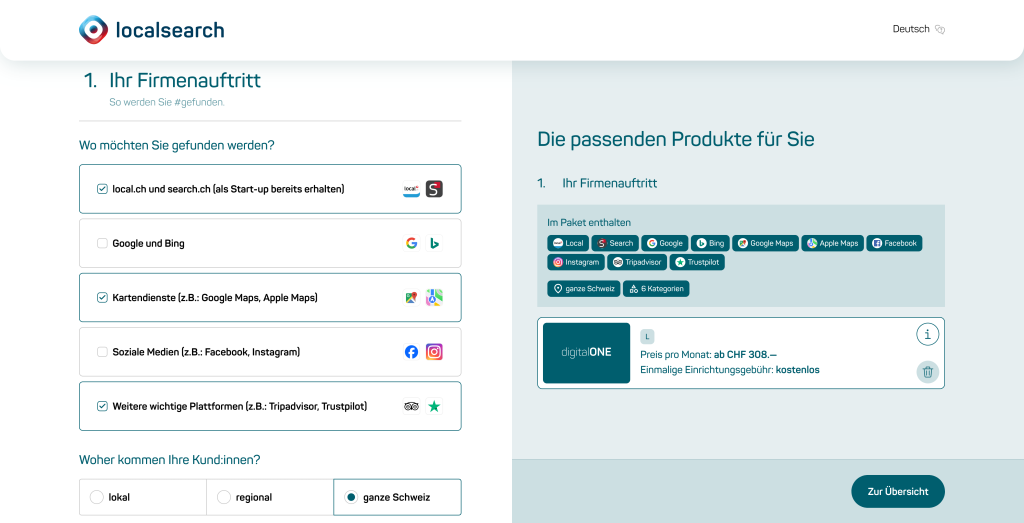Click the Zur Übersicht button
Image resolution: width=1024 pixels, height=523 pixels.
coord(897,492)
